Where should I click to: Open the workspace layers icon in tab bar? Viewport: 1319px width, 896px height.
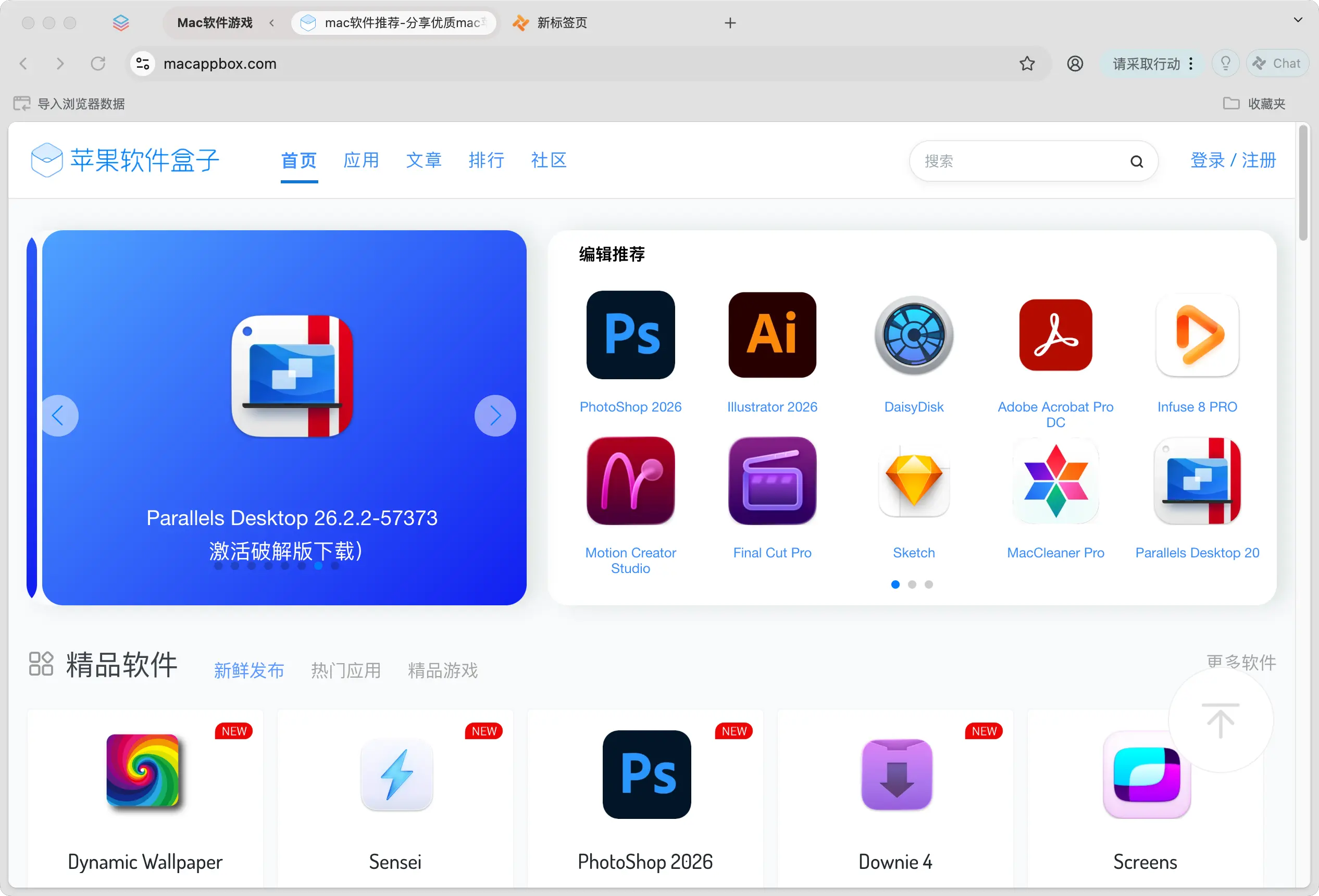(120, 23)
